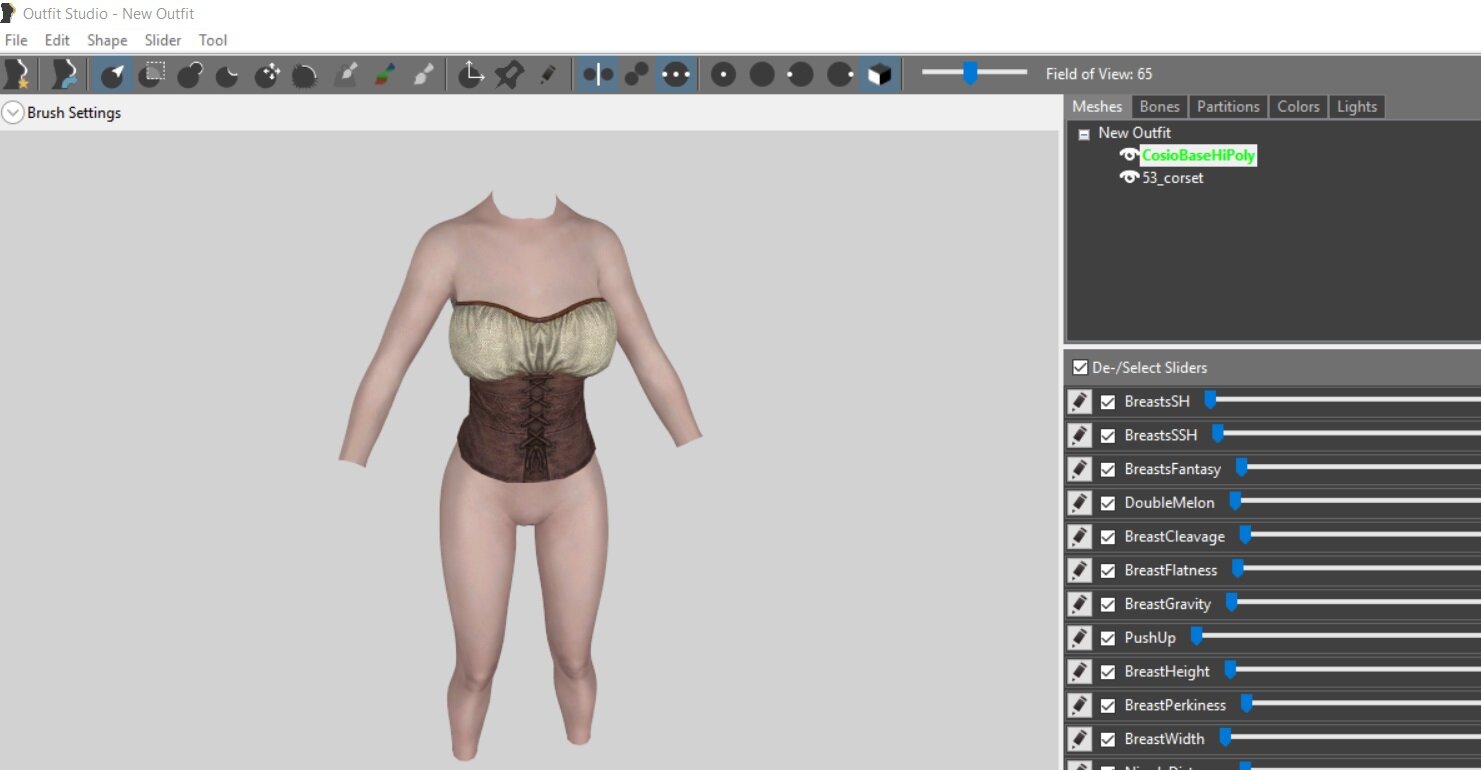
Task: Collapse the Brush Settings panel chevron
Action: (x=12, y=113)
